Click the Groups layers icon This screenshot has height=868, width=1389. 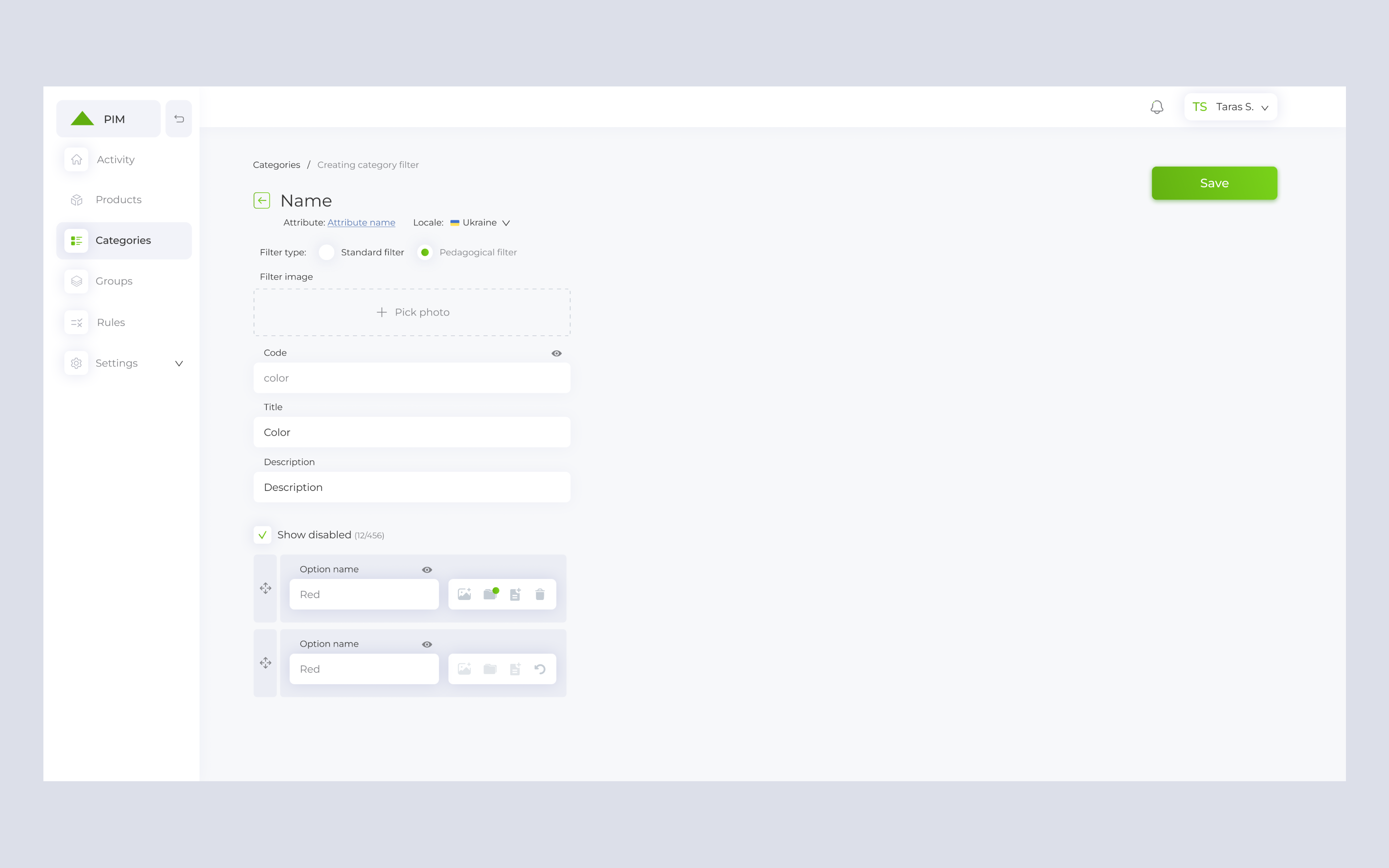76,281
